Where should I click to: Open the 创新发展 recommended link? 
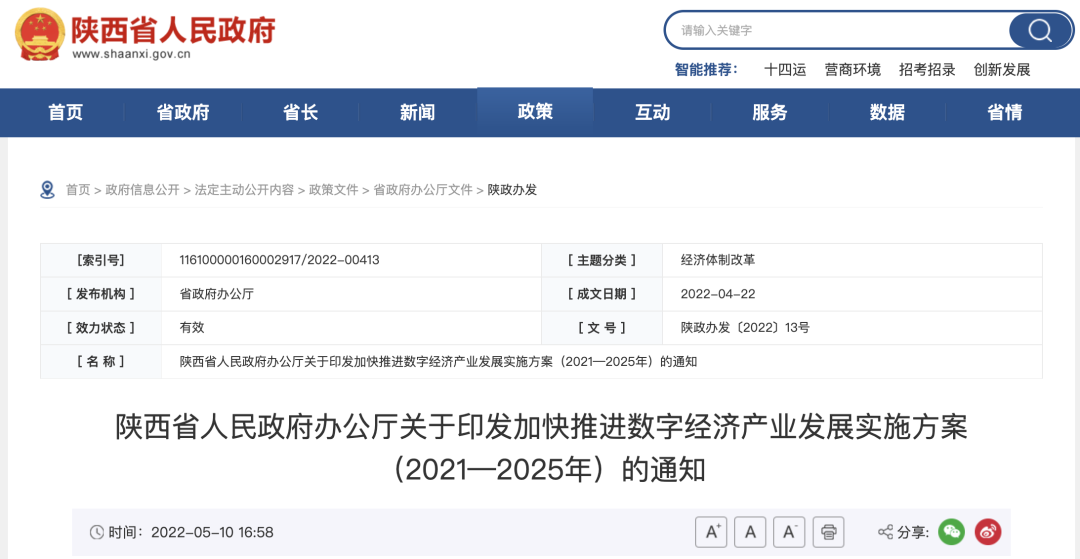pos(1002,70)
